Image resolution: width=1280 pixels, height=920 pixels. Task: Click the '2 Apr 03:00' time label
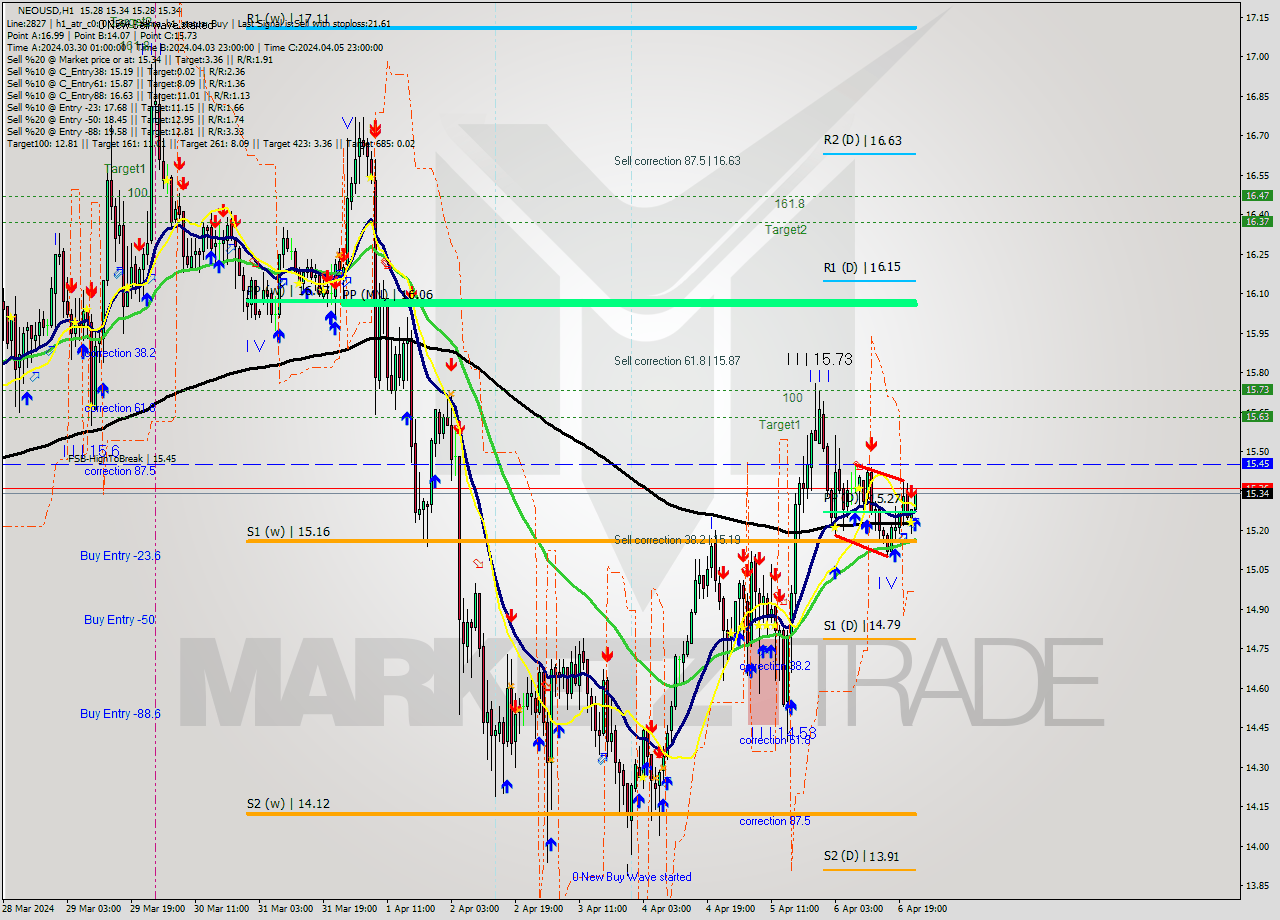475,909
